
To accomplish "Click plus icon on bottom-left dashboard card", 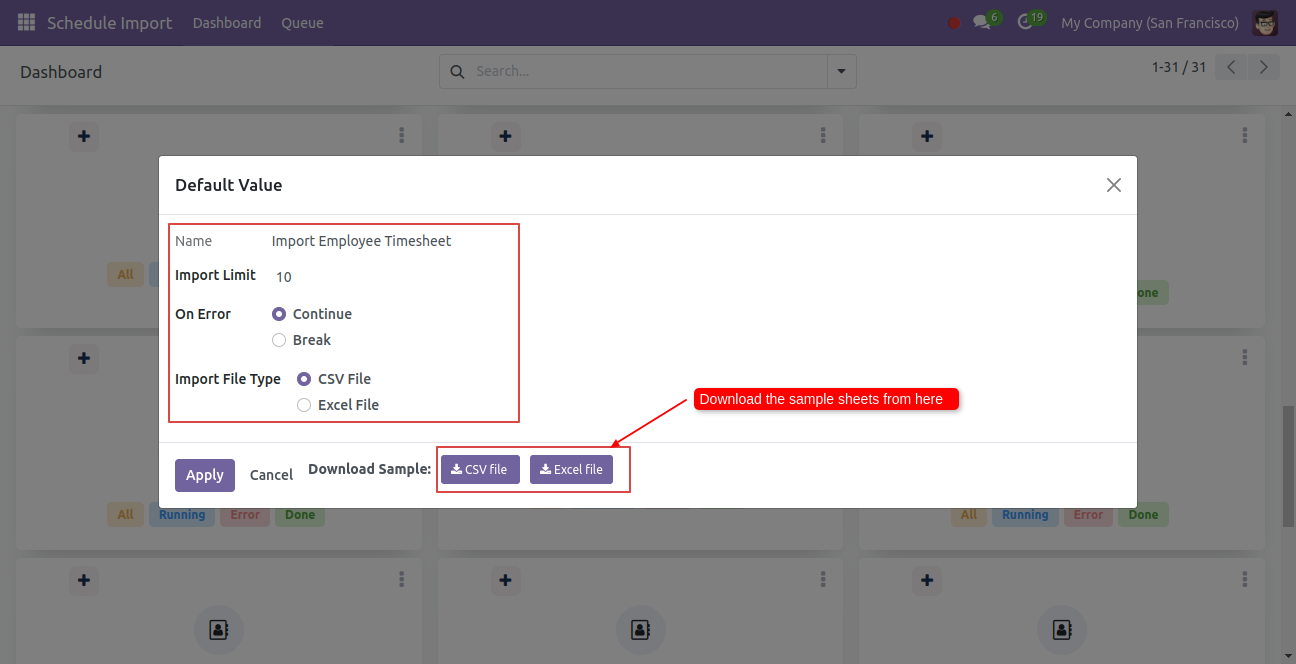I will (84, 580).
